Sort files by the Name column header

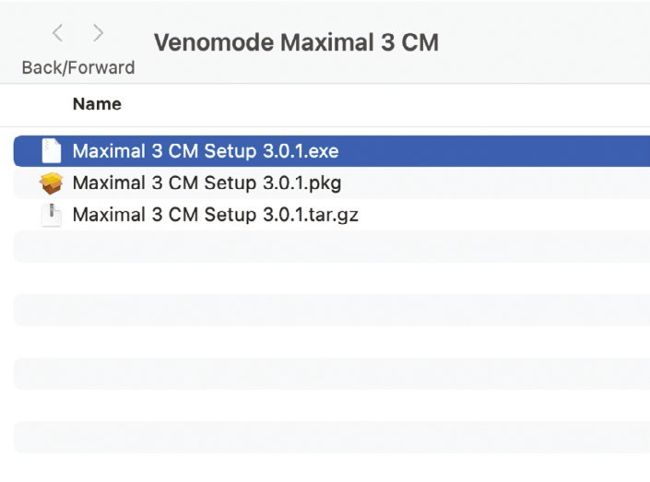tap(97, 104)
